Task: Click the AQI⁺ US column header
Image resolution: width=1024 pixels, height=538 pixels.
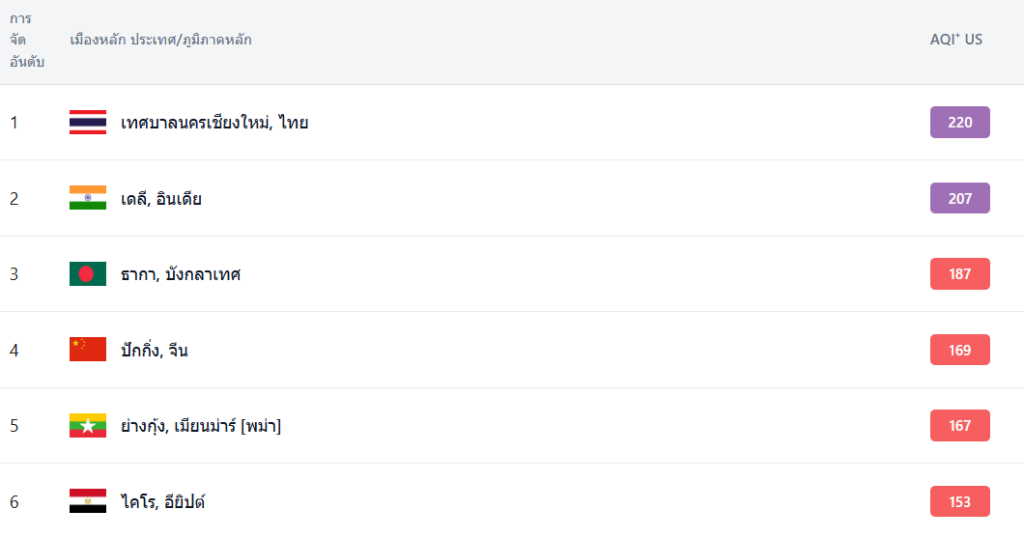Action: tap(956, 40)
